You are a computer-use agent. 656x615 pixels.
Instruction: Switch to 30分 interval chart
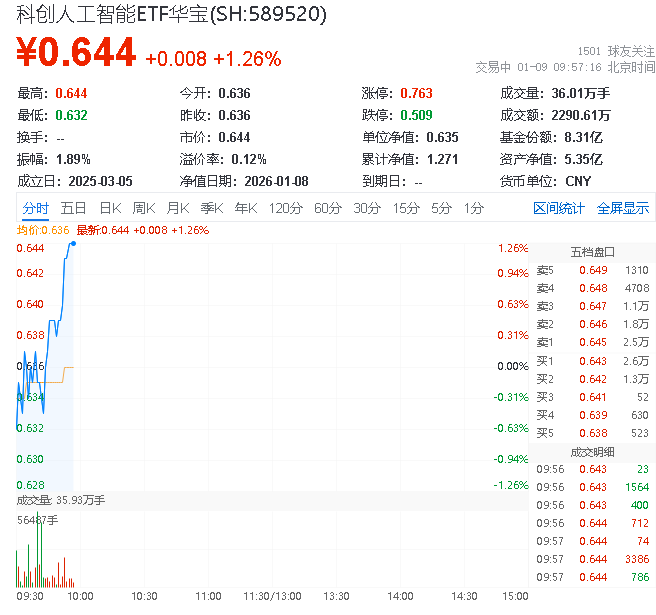[x=367, y=208]
